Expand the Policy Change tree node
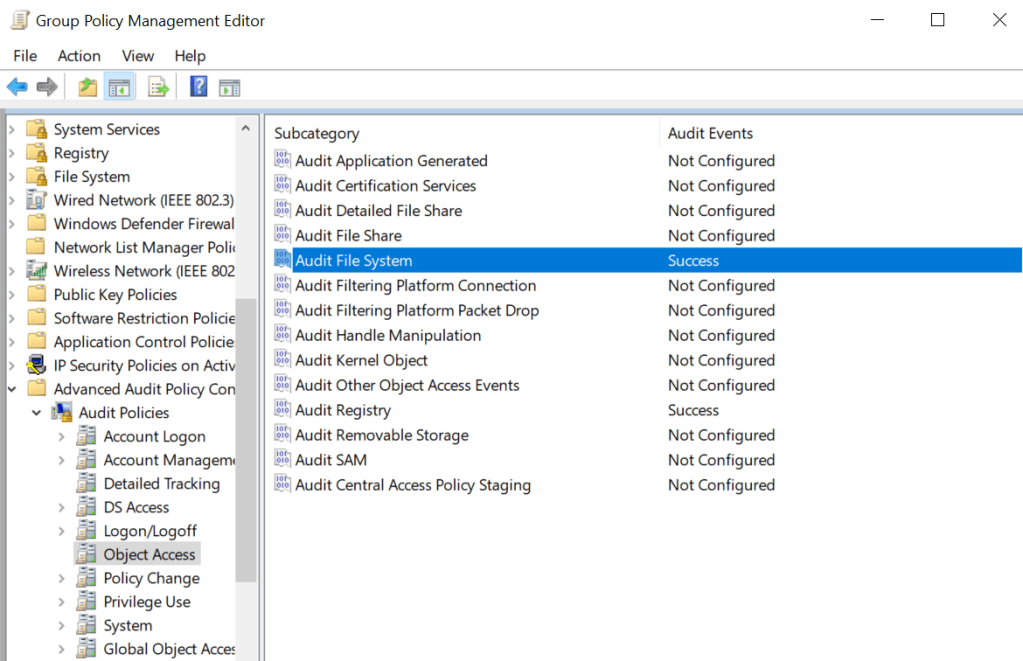1023x661 pixels. point(61,578)
